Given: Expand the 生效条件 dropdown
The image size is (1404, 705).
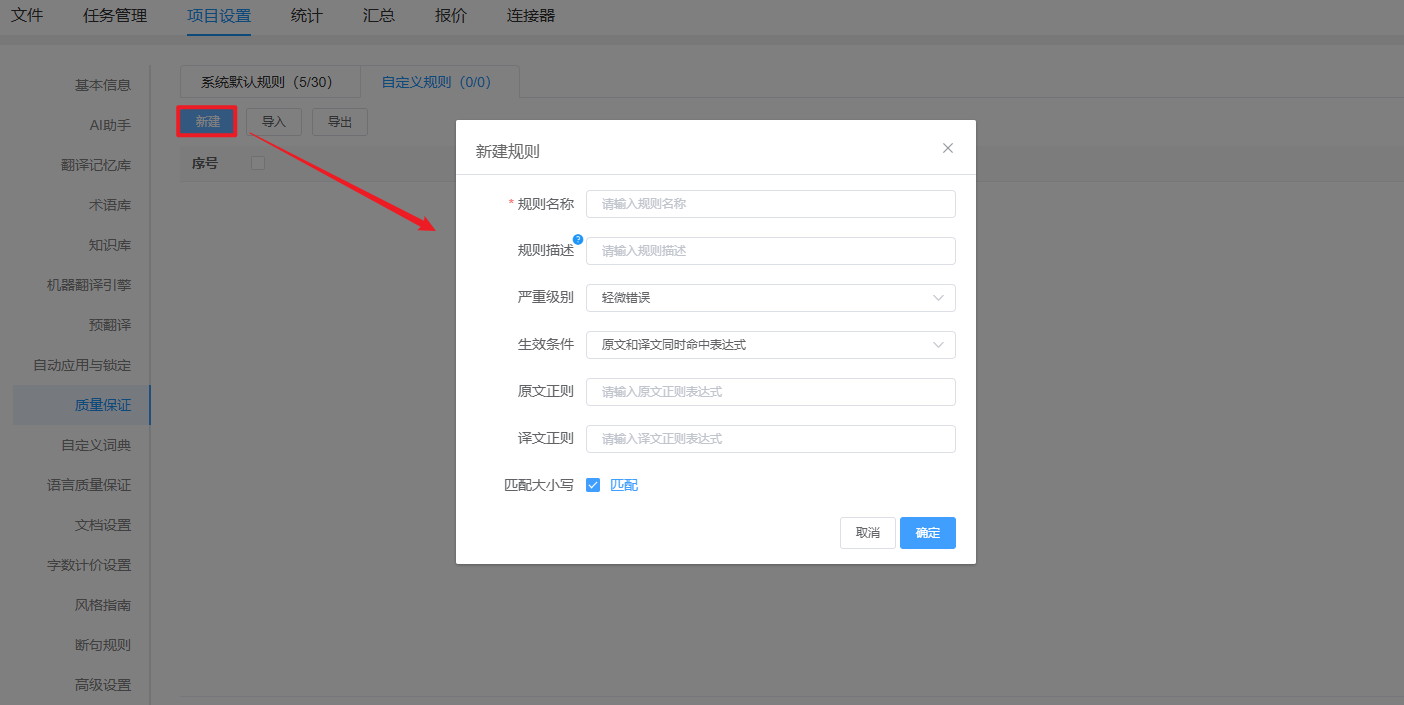Looking at the screenshot, I should pos(770,345).
